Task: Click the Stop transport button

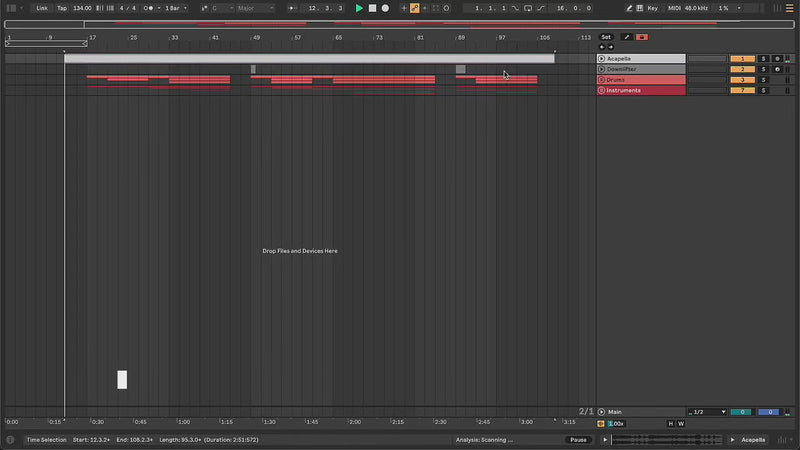Action: (x=372, y=8)
